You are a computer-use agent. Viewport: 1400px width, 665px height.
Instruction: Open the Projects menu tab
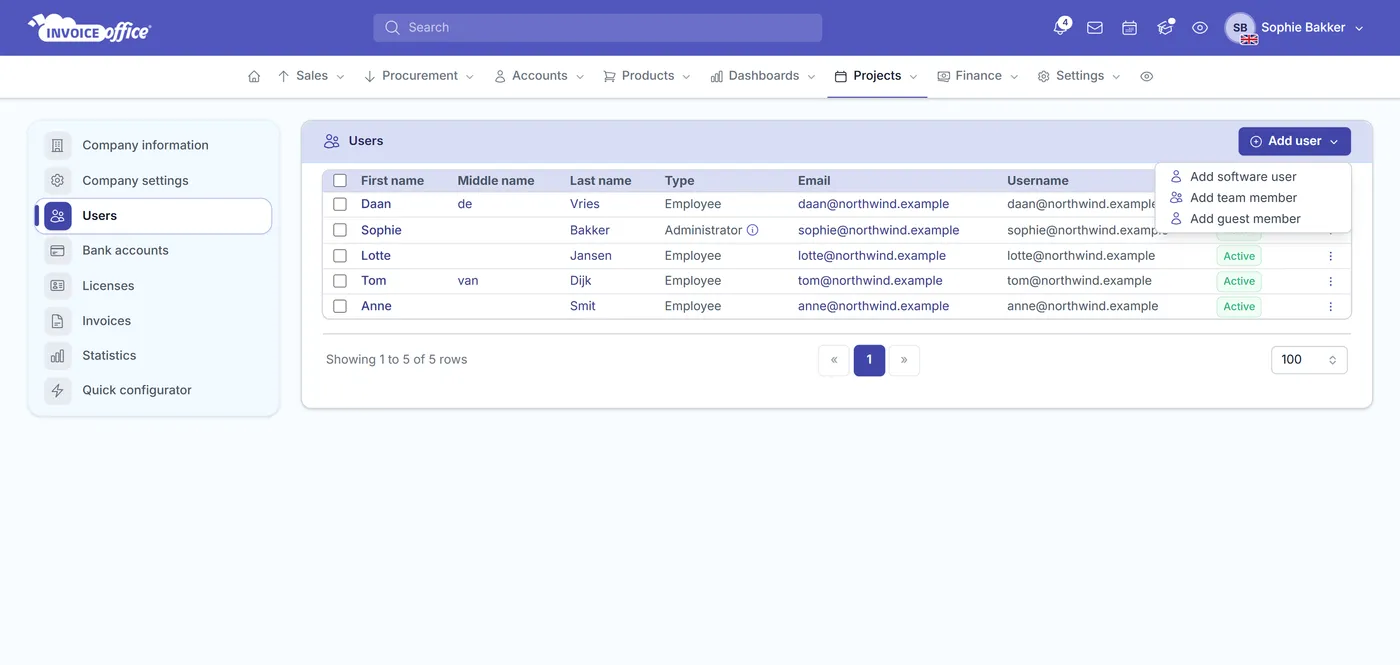click(877, 76)
